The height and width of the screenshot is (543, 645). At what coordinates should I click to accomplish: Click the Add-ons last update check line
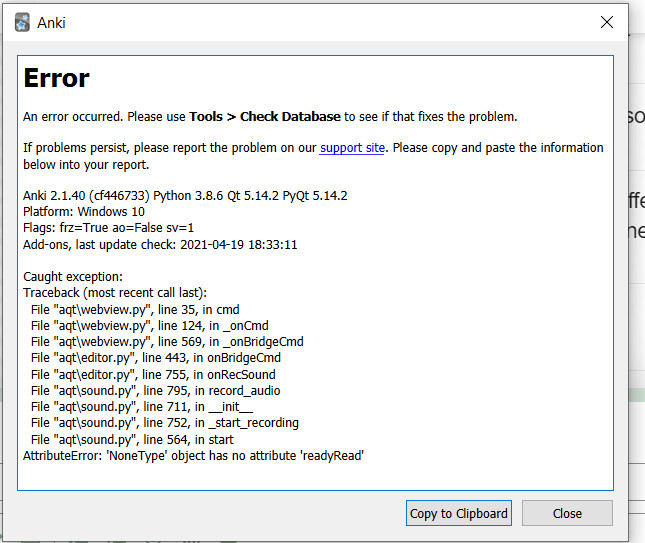[160, 245]
